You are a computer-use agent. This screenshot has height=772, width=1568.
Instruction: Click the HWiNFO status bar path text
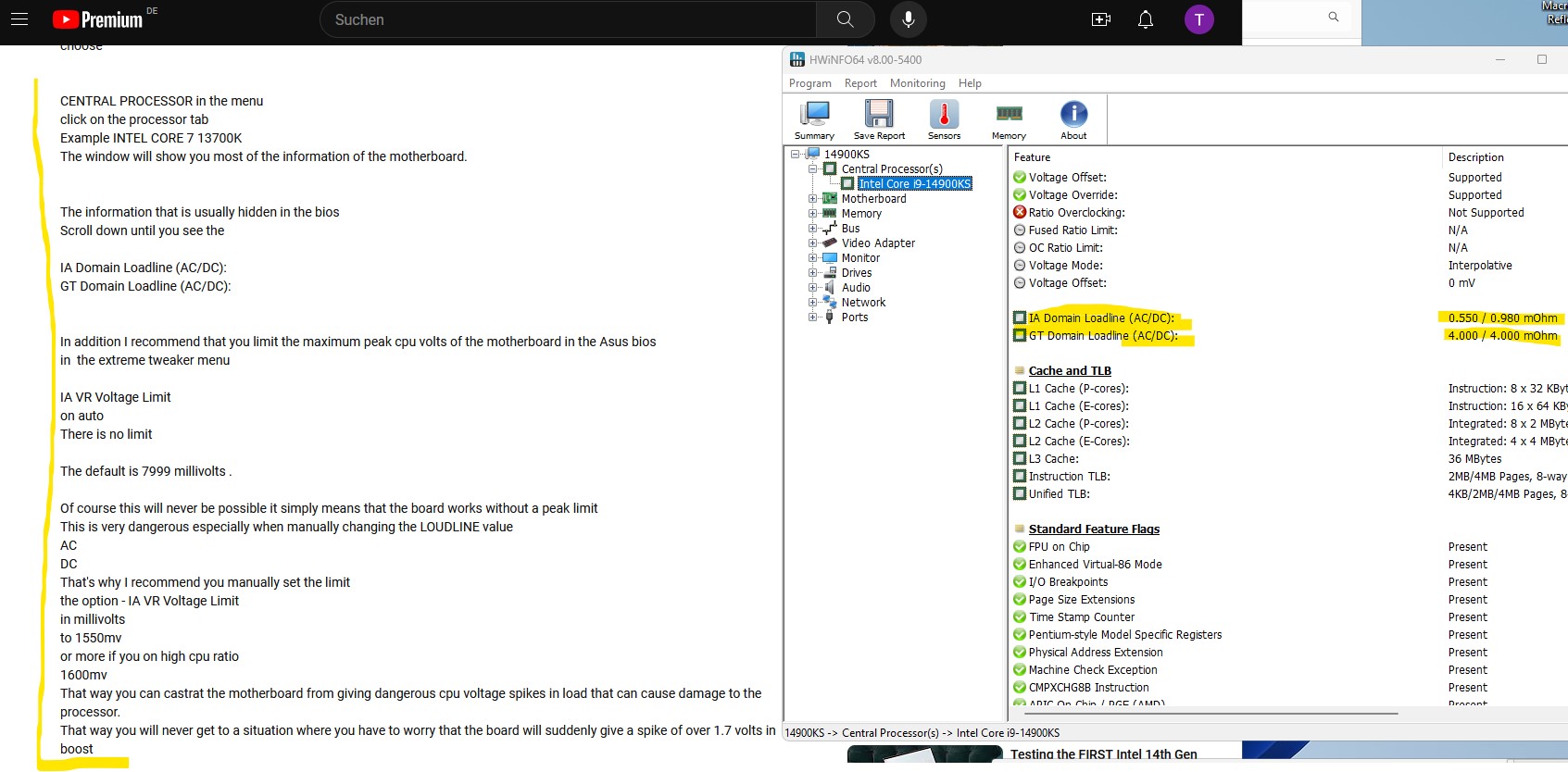pyautogui.click(x=922, y=733)
